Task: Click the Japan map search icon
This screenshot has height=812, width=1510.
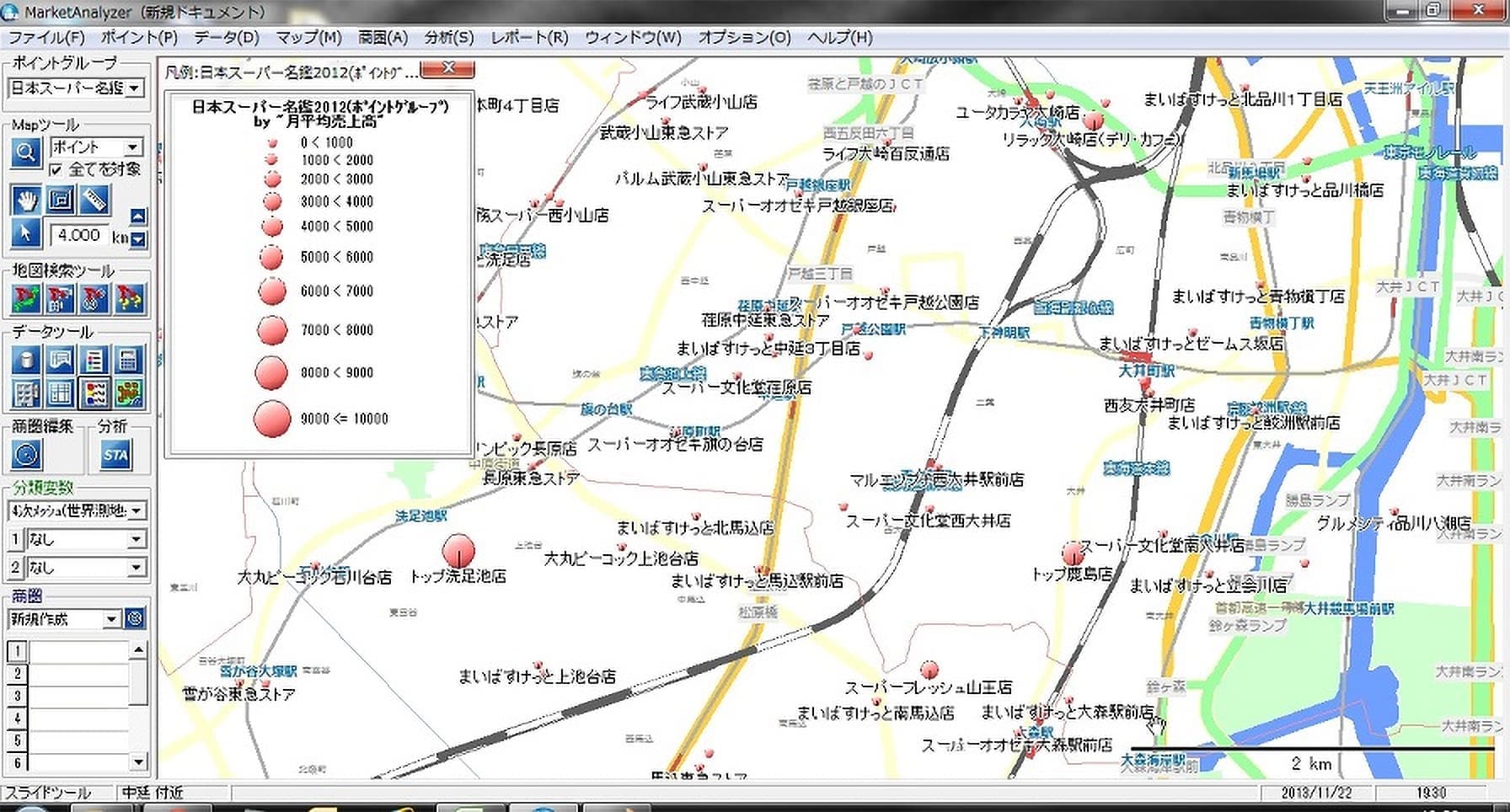Action: pyautogui.click(x=27, y=298)
